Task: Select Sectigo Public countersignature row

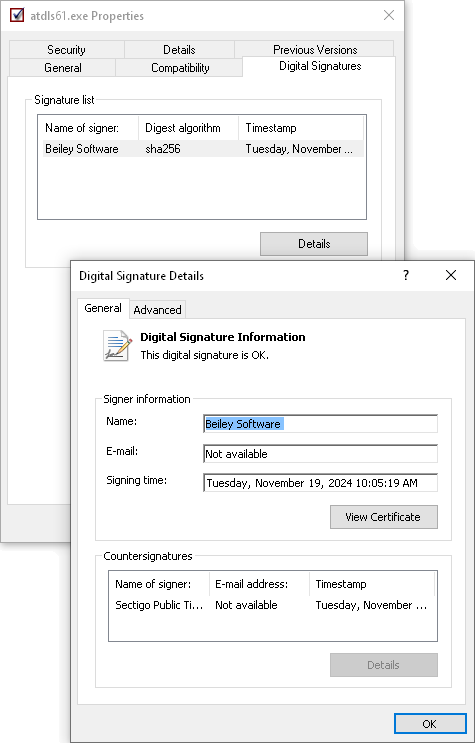Action: (273, 605)
